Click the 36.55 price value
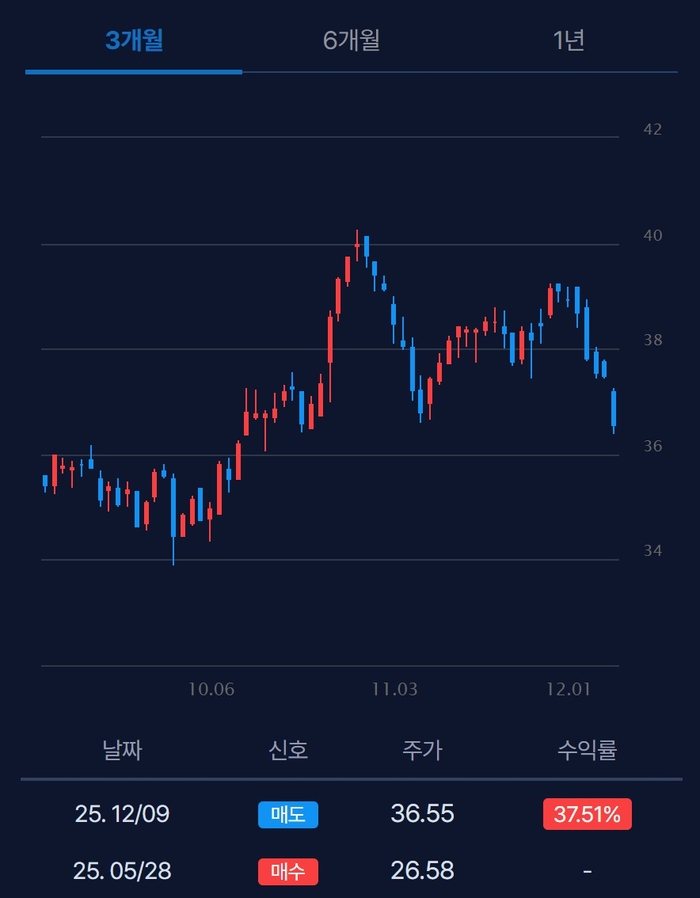700x898 pixels. [422, 814]
